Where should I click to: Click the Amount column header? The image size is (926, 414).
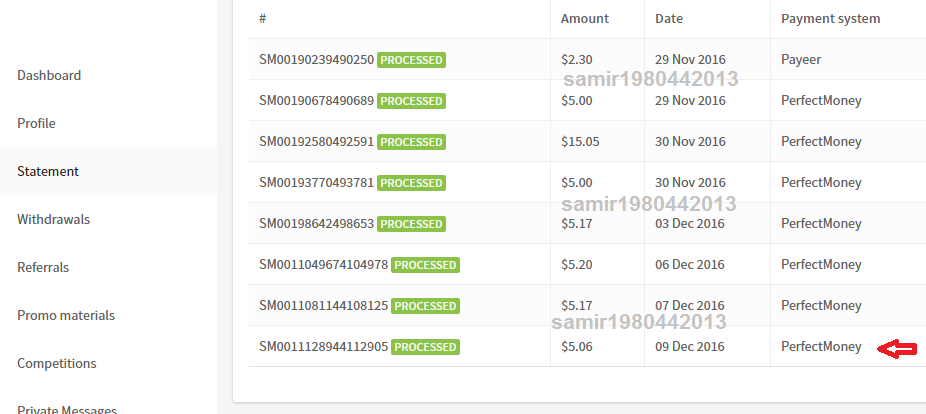point(585,19)
